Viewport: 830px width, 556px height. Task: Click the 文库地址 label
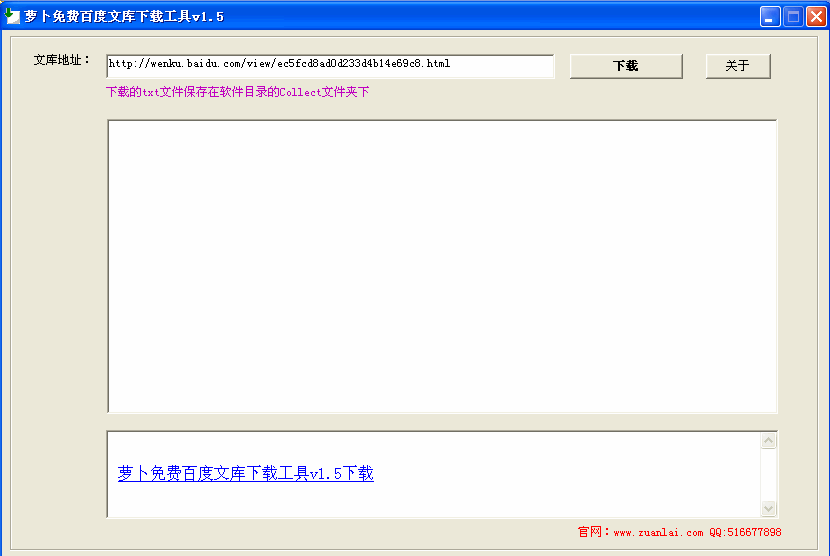(61, 60)
